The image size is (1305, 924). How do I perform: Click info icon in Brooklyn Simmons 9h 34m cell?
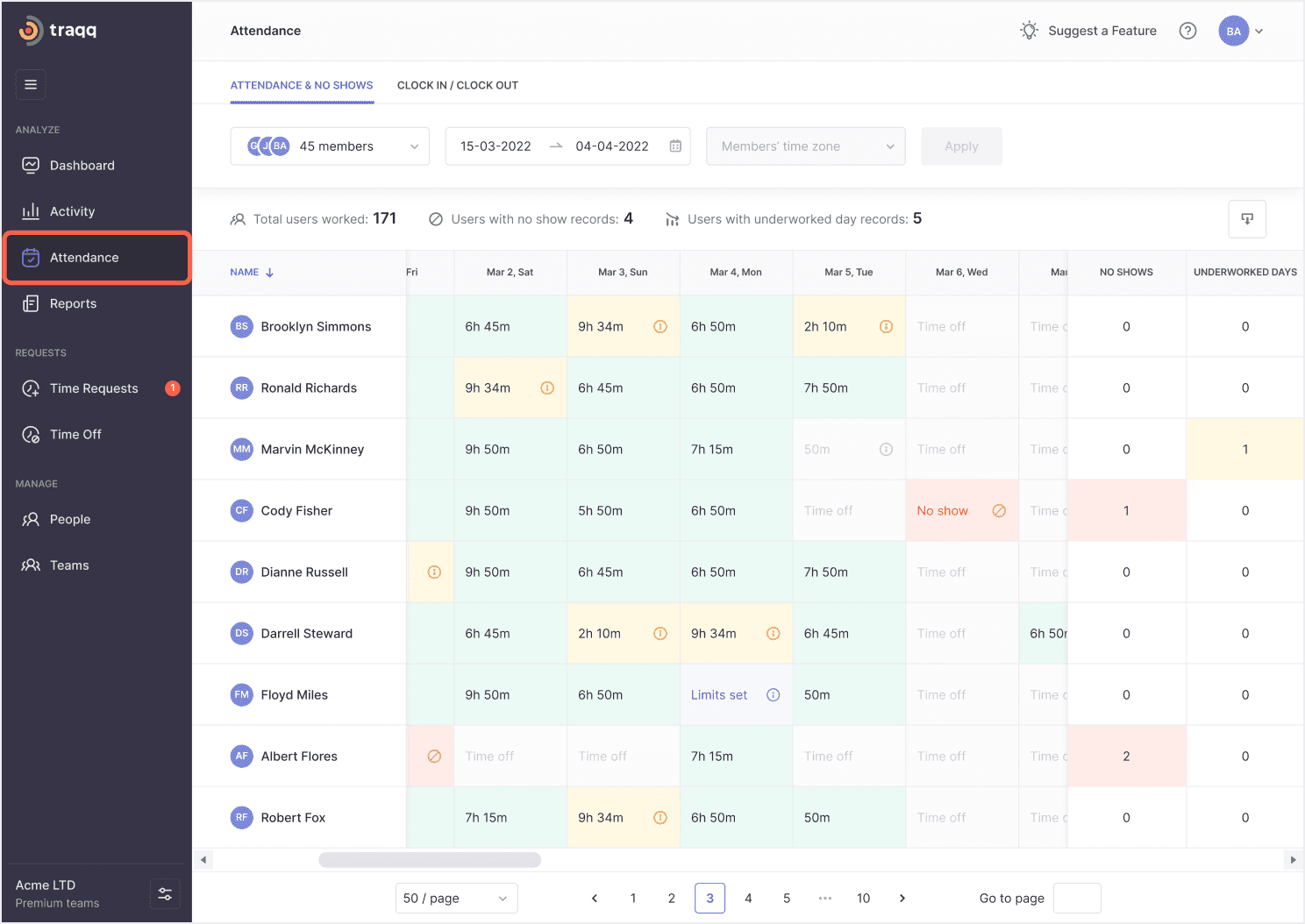click(x=660, y=327)
